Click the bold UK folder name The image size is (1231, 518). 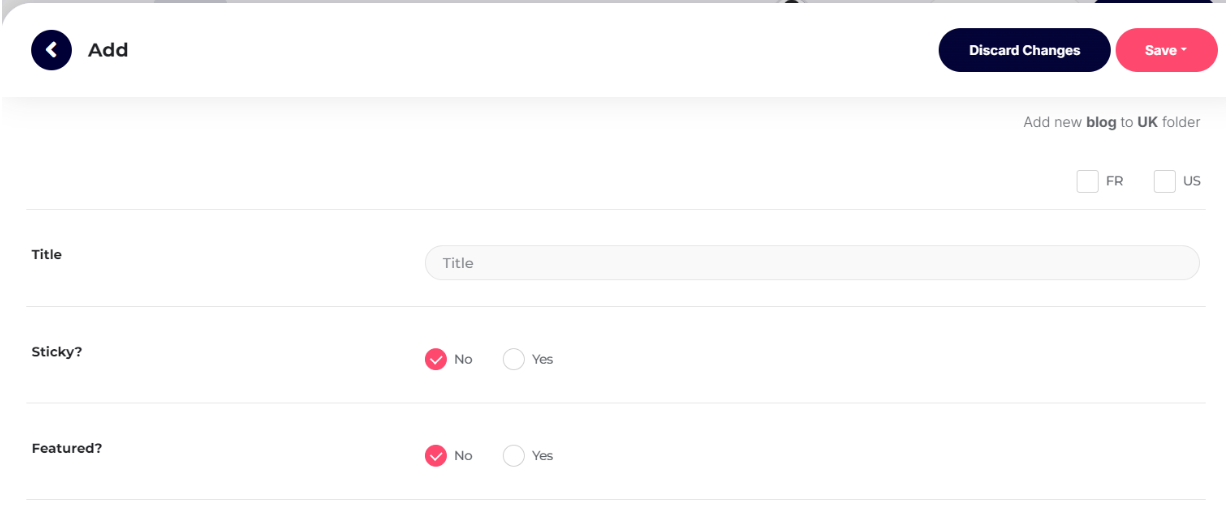(1147, 122)
